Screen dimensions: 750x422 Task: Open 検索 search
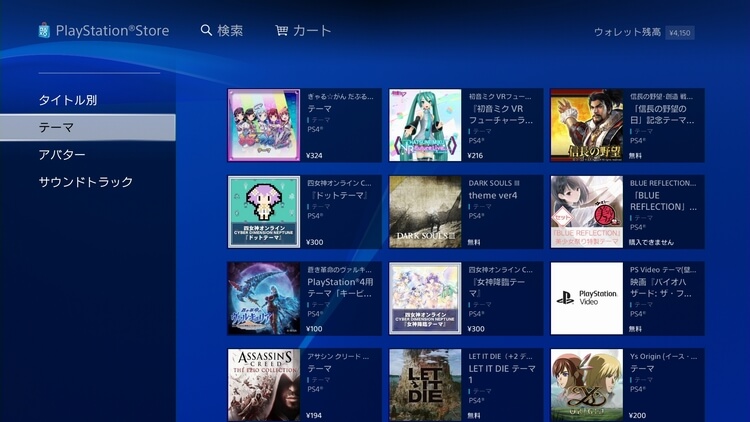click(x=230, y=31)
